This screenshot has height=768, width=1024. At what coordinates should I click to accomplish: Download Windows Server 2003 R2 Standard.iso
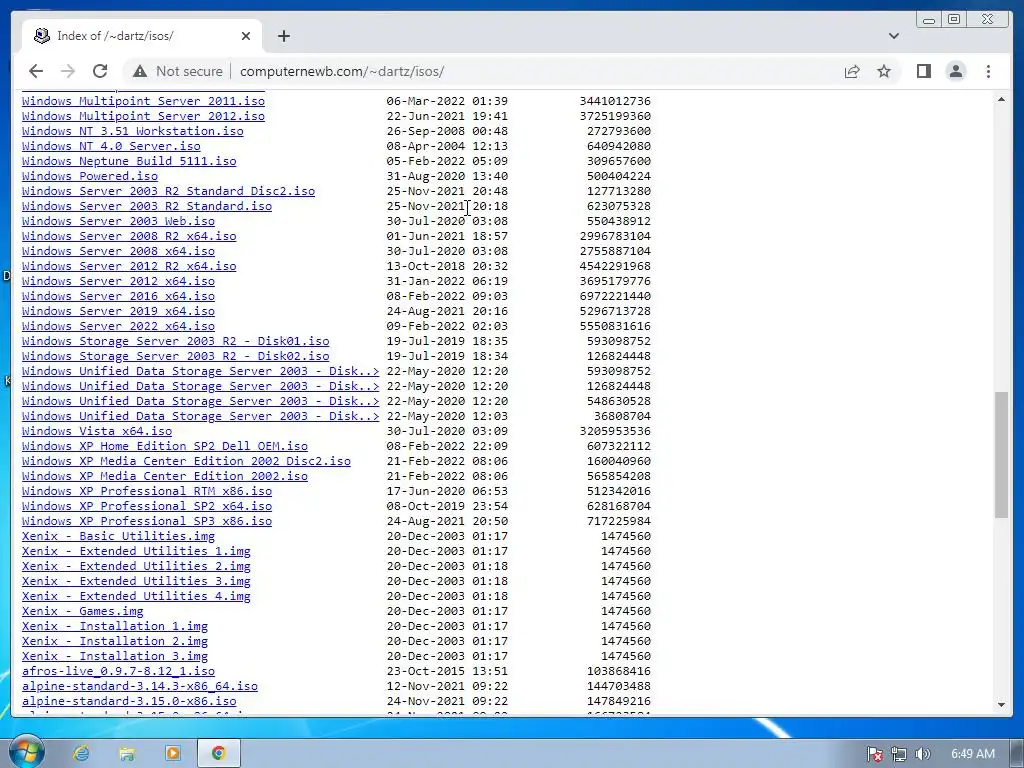pos(147,206)
